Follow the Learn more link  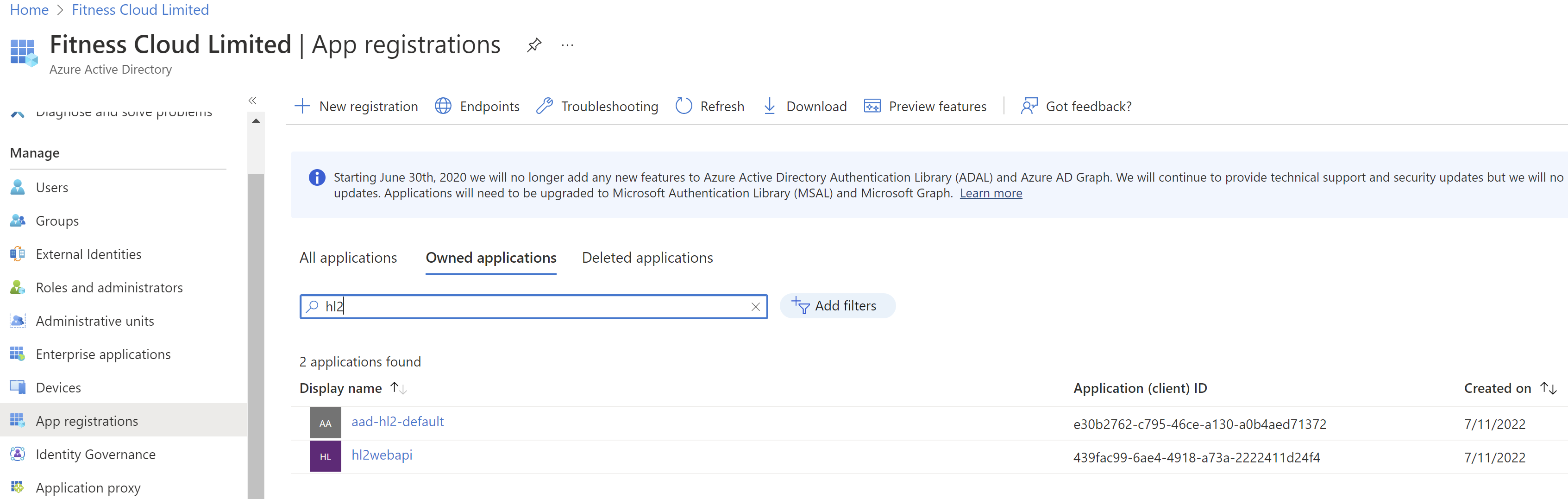(991, 193)
